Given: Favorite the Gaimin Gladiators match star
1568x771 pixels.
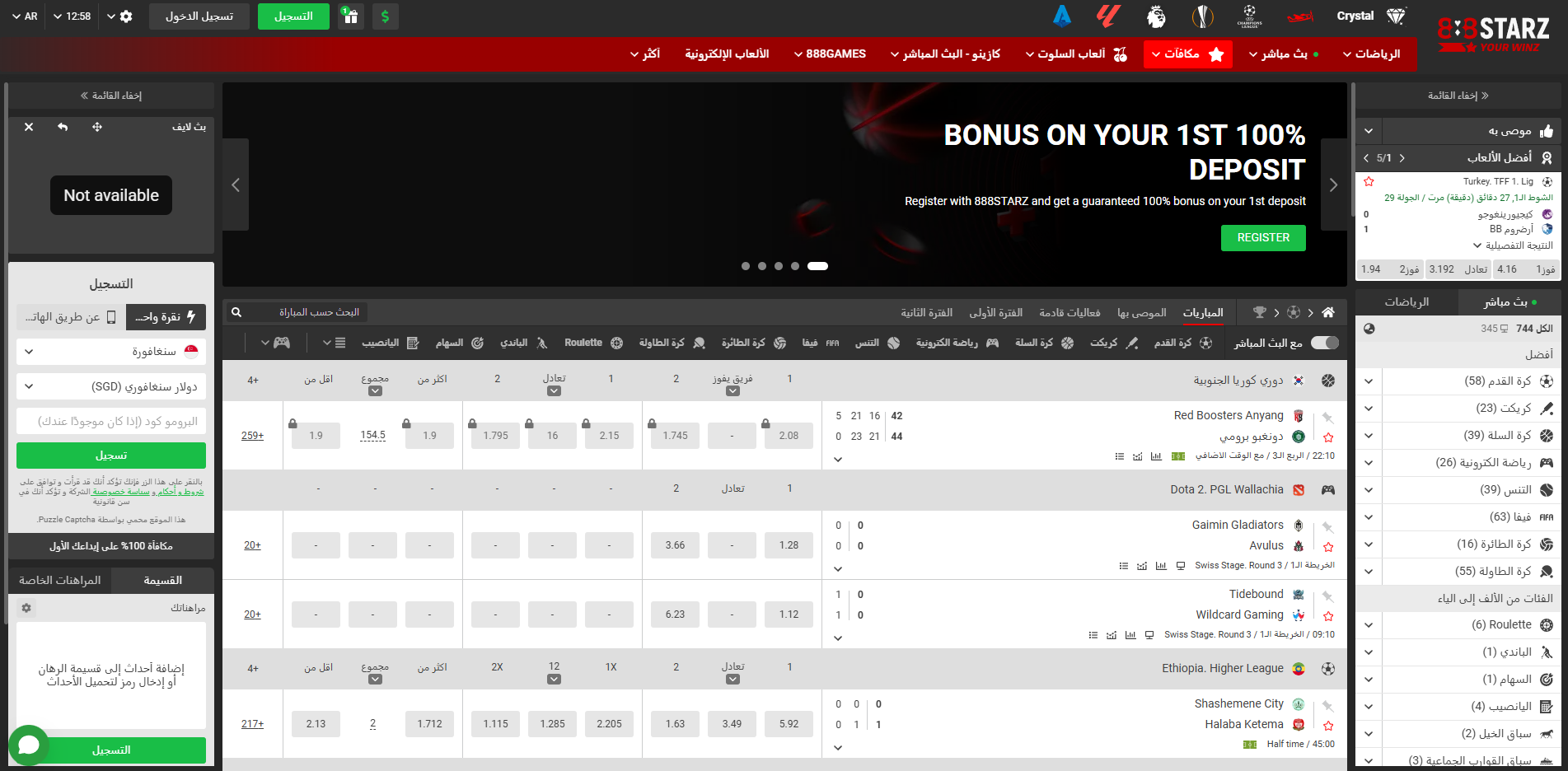Looking at the screenshot, I should coord(1328,547).
